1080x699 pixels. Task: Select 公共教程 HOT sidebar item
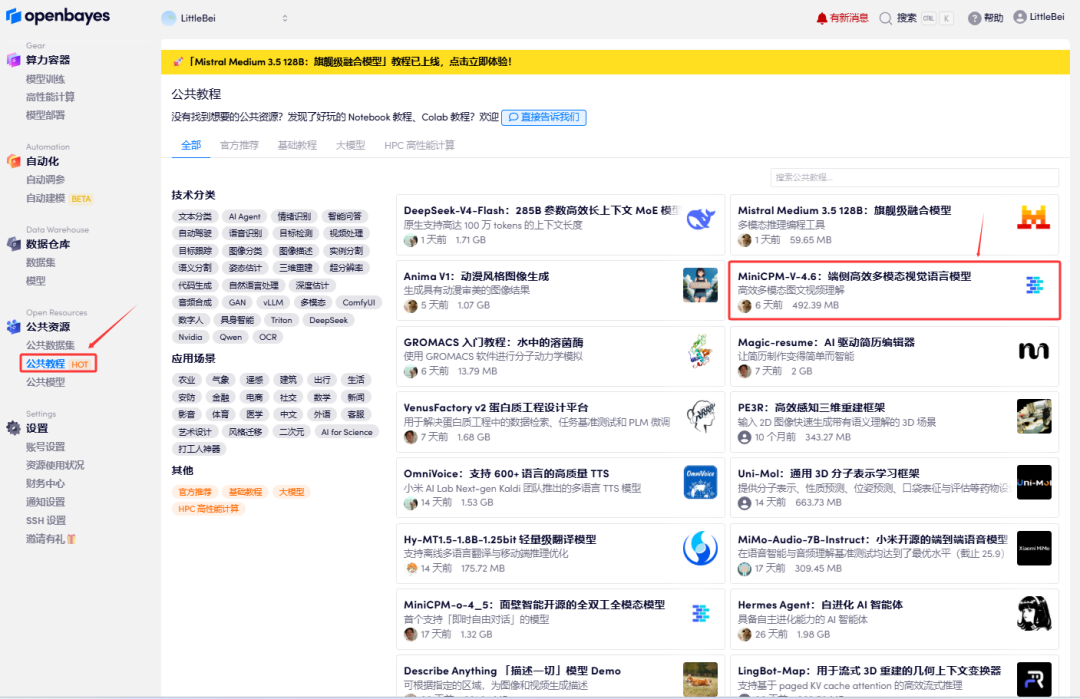[58, 364]
